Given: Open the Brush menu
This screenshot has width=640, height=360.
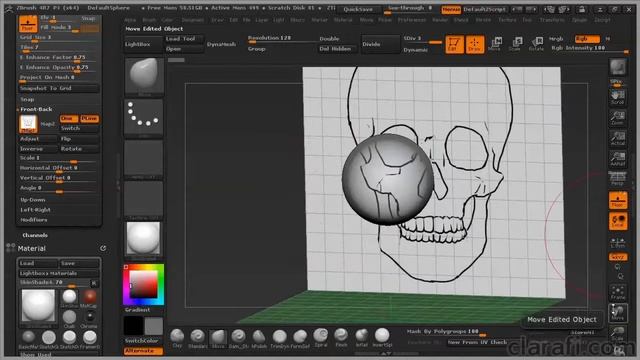Looking at the screenshot, I should (x=149, y=19).
